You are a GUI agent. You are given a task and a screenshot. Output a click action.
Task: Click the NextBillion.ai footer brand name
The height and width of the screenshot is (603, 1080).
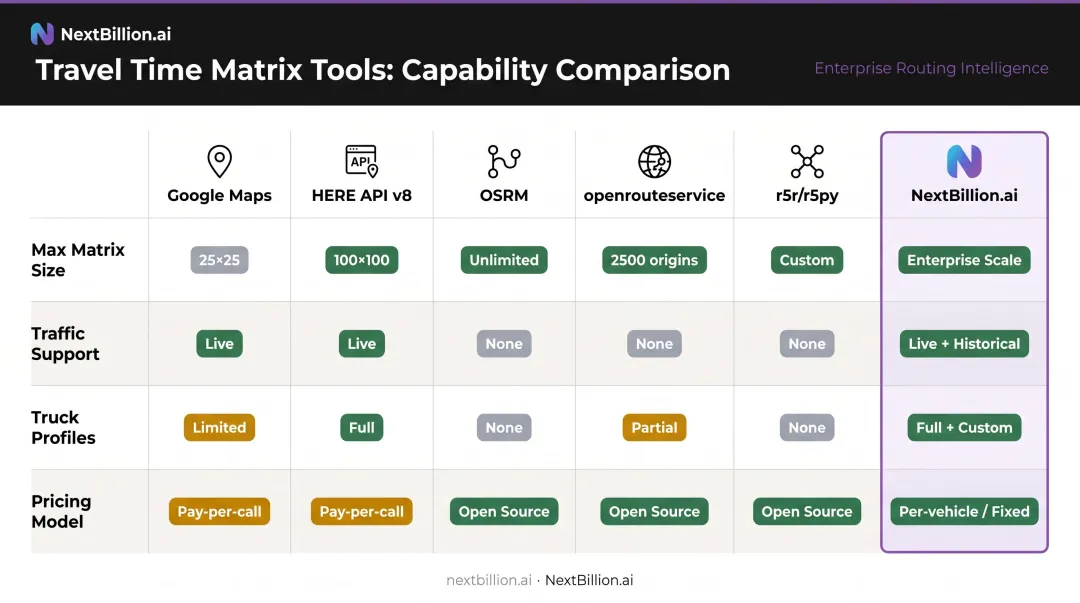click(x=589, y=580)
